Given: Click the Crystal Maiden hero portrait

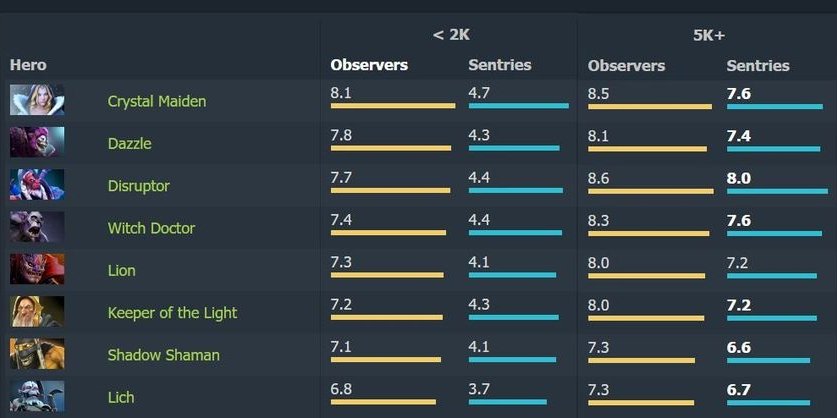Looking at the screenshot, I should point(37,101).
